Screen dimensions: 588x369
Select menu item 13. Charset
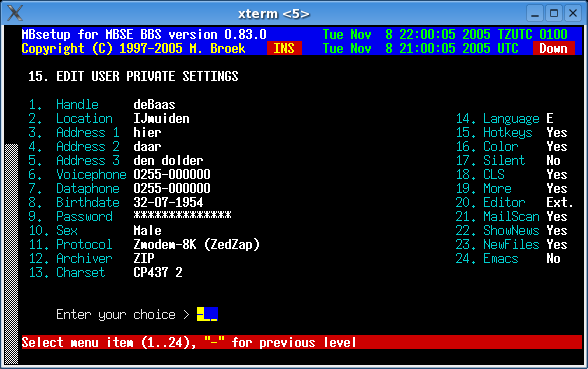(67, 272)
